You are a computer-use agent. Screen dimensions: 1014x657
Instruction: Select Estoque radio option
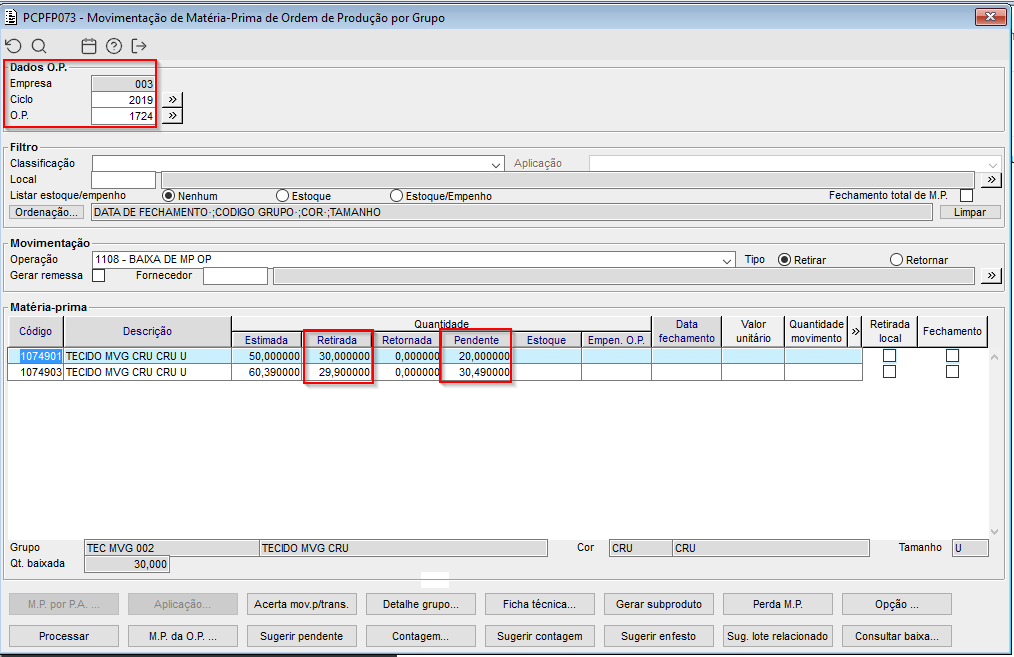[282, 195]
